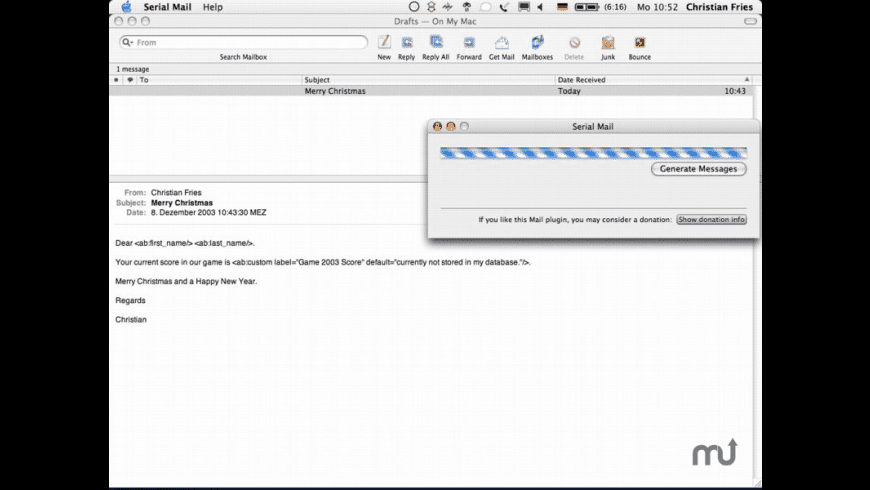
Task: Click the 'Christian' signature line
Action: pos(131,320)
